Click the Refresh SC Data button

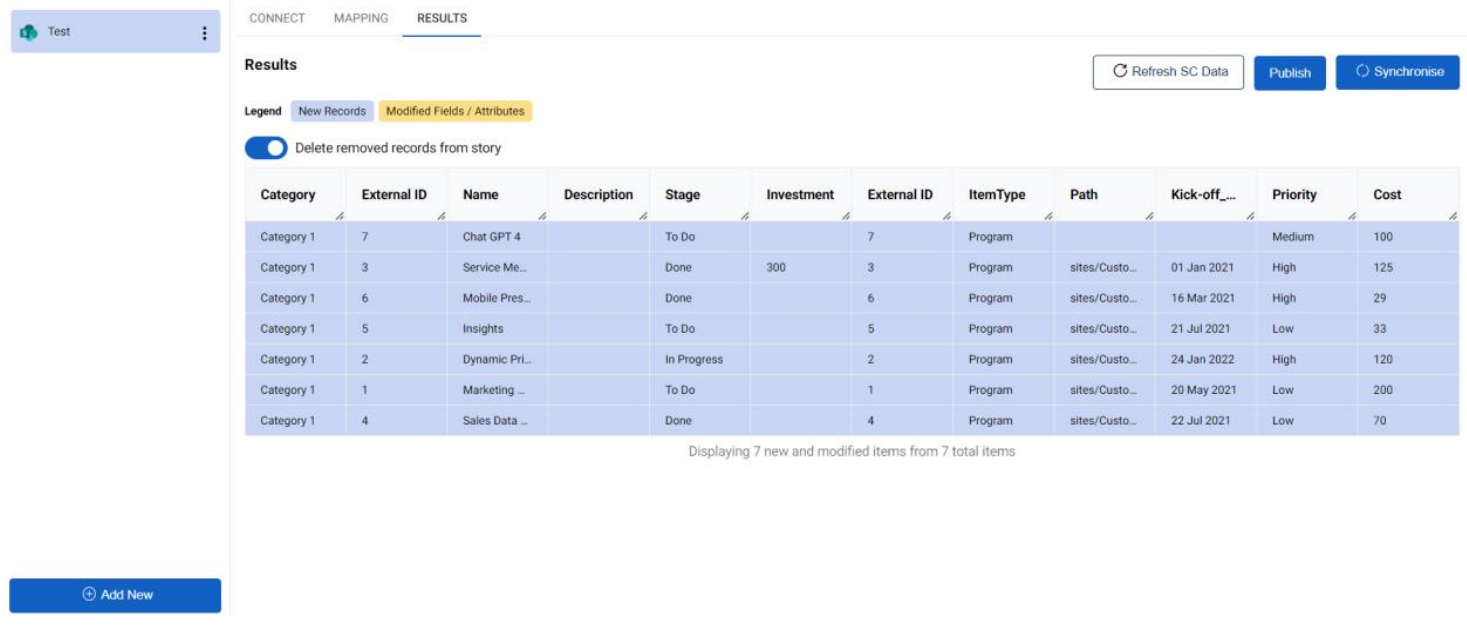click(x=1168, y=70)
